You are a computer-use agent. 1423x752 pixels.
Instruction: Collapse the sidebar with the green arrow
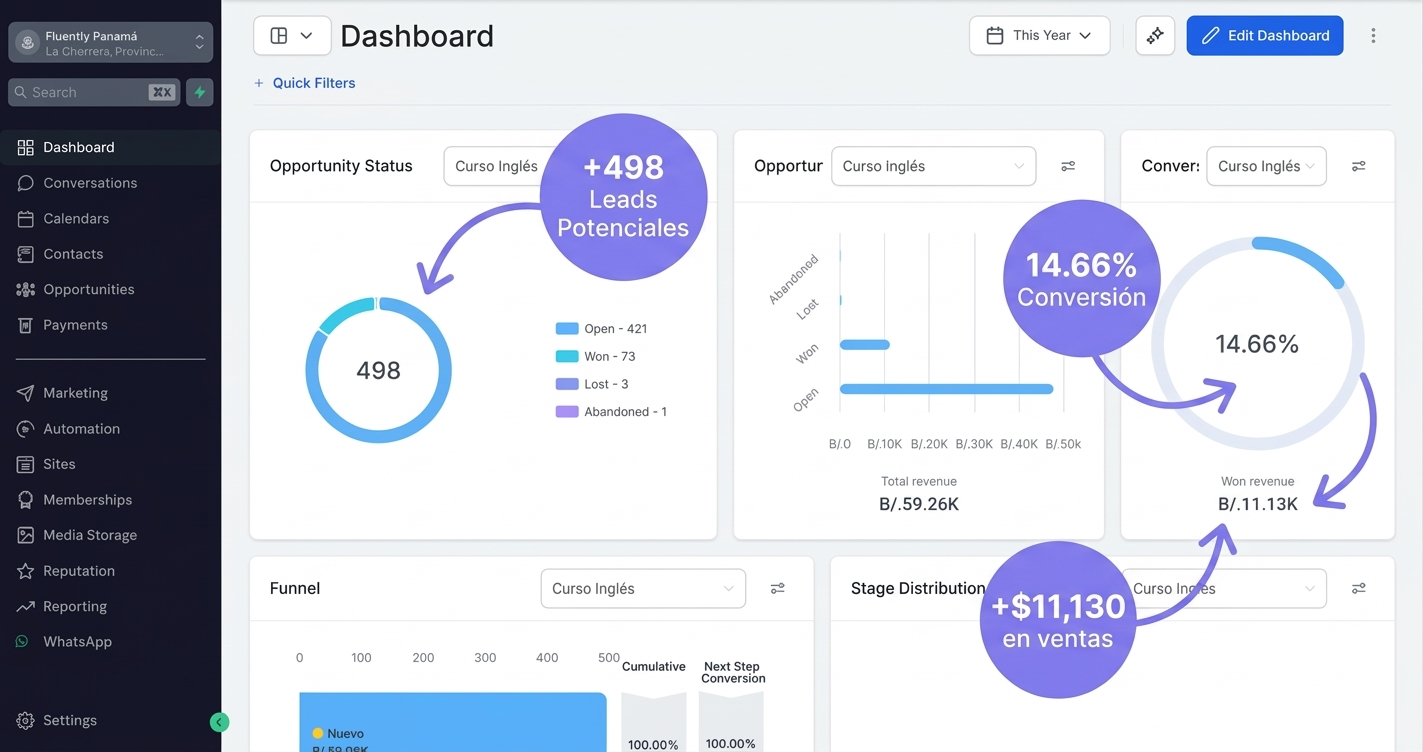(219, 722)
